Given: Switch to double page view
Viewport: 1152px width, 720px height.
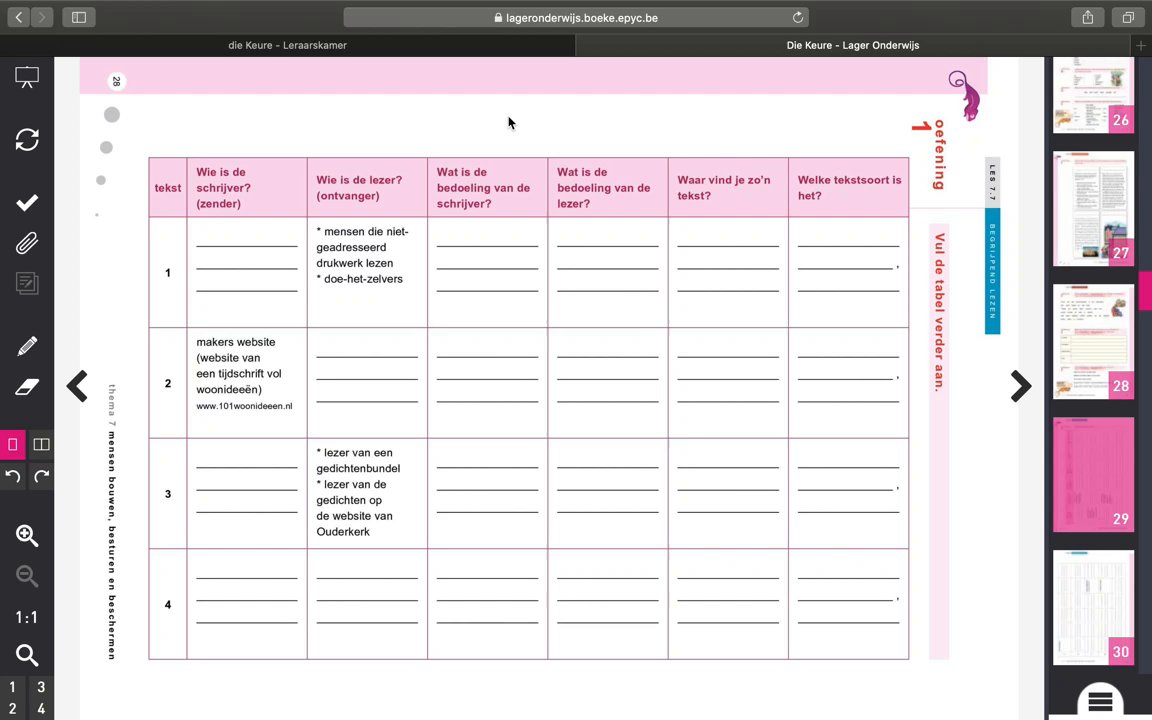Looking at the screenshot, I should coord(42,444).
